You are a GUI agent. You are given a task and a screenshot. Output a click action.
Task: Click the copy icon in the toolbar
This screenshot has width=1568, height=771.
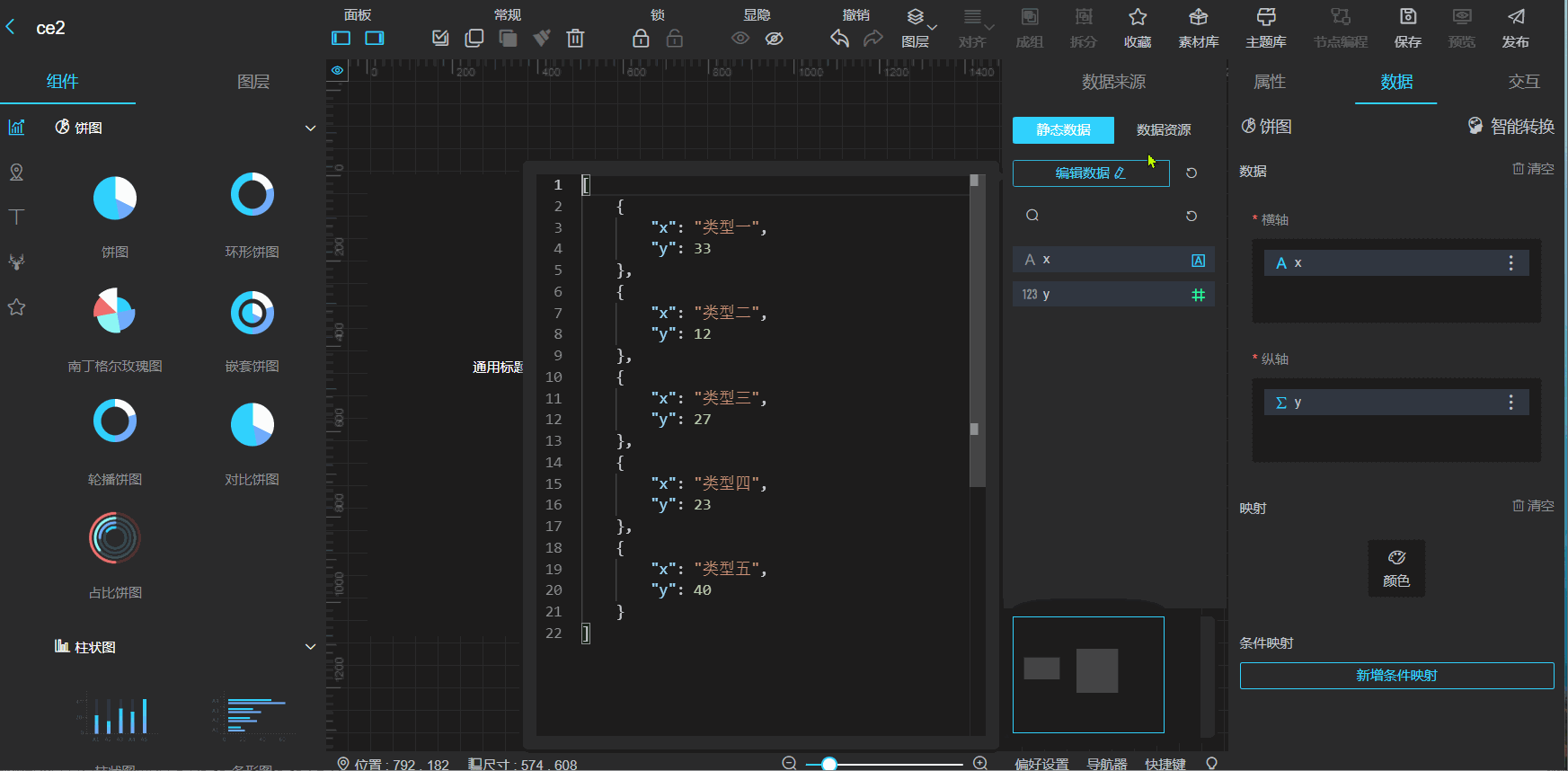click(474, 38)
